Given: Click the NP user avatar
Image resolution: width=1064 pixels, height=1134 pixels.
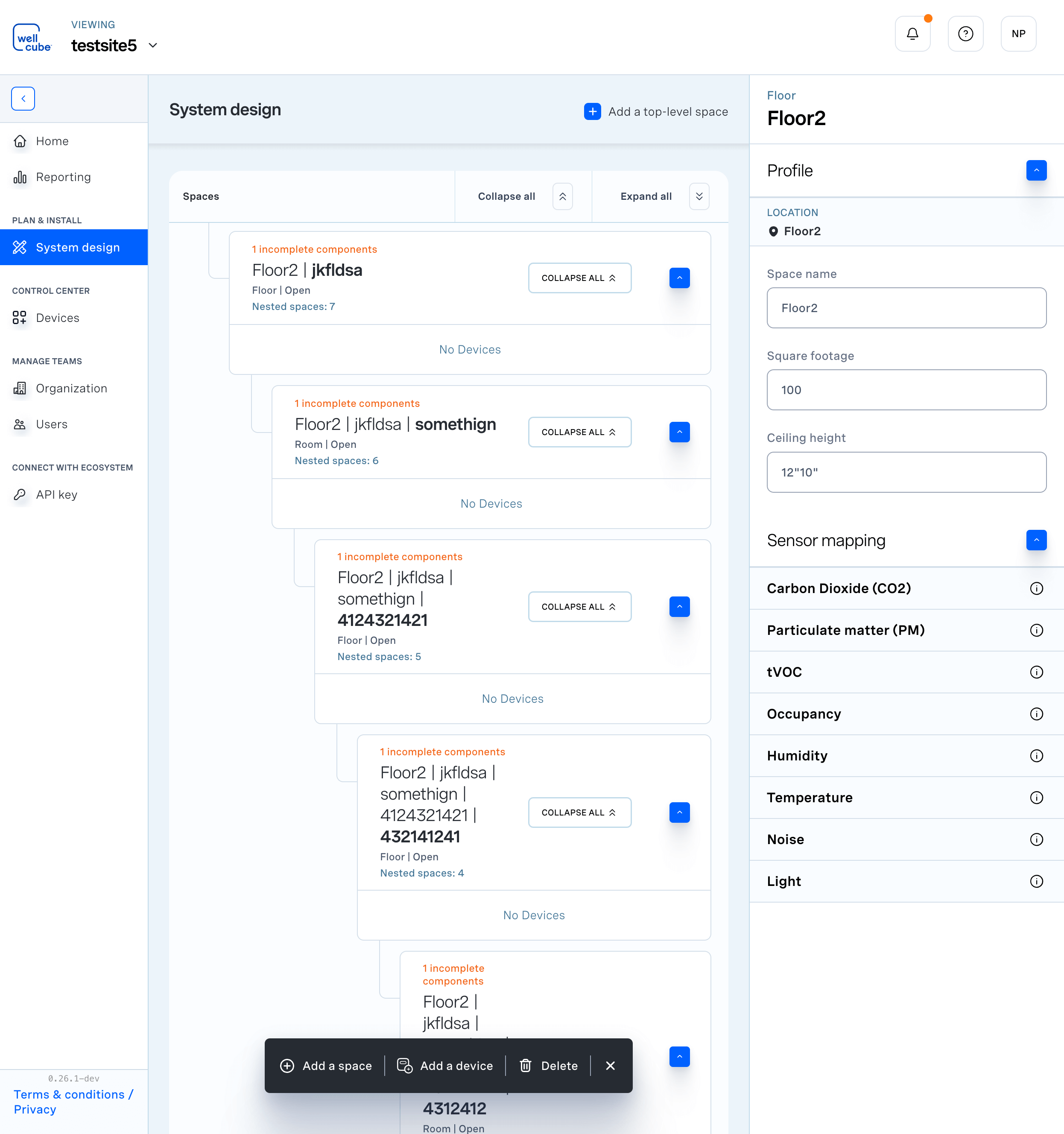Looking at the screenshot, I should coord(1018,34).
